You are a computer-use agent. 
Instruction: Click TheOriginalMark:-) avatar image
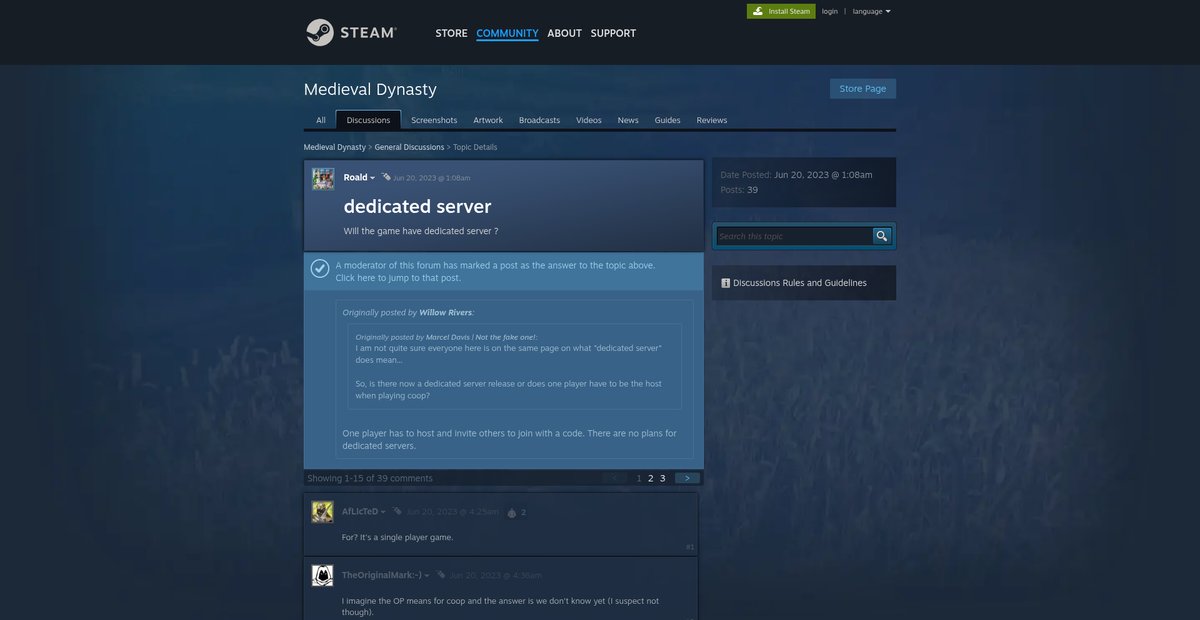pos(322,575)
